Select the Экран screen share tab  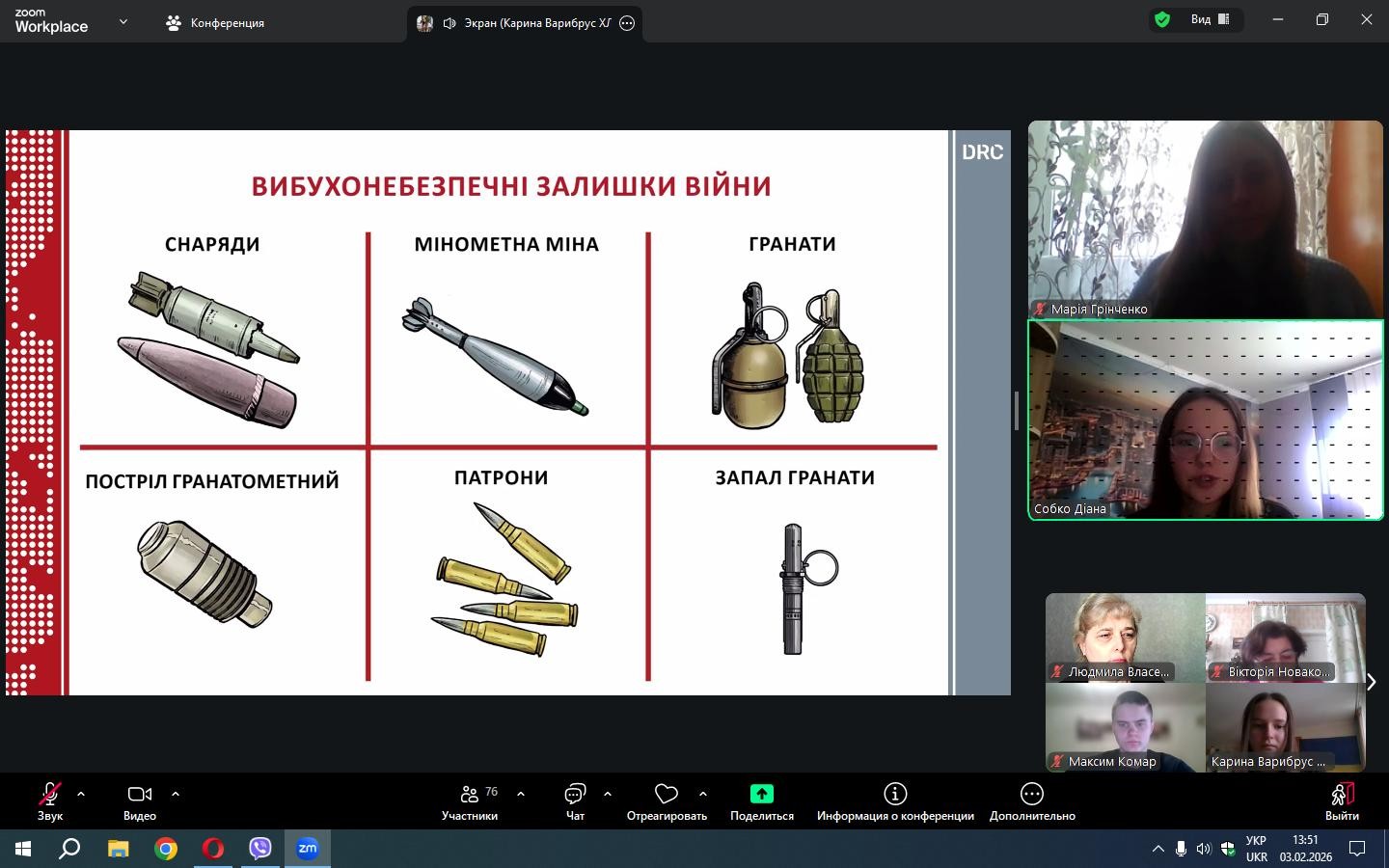click(526, 23)
